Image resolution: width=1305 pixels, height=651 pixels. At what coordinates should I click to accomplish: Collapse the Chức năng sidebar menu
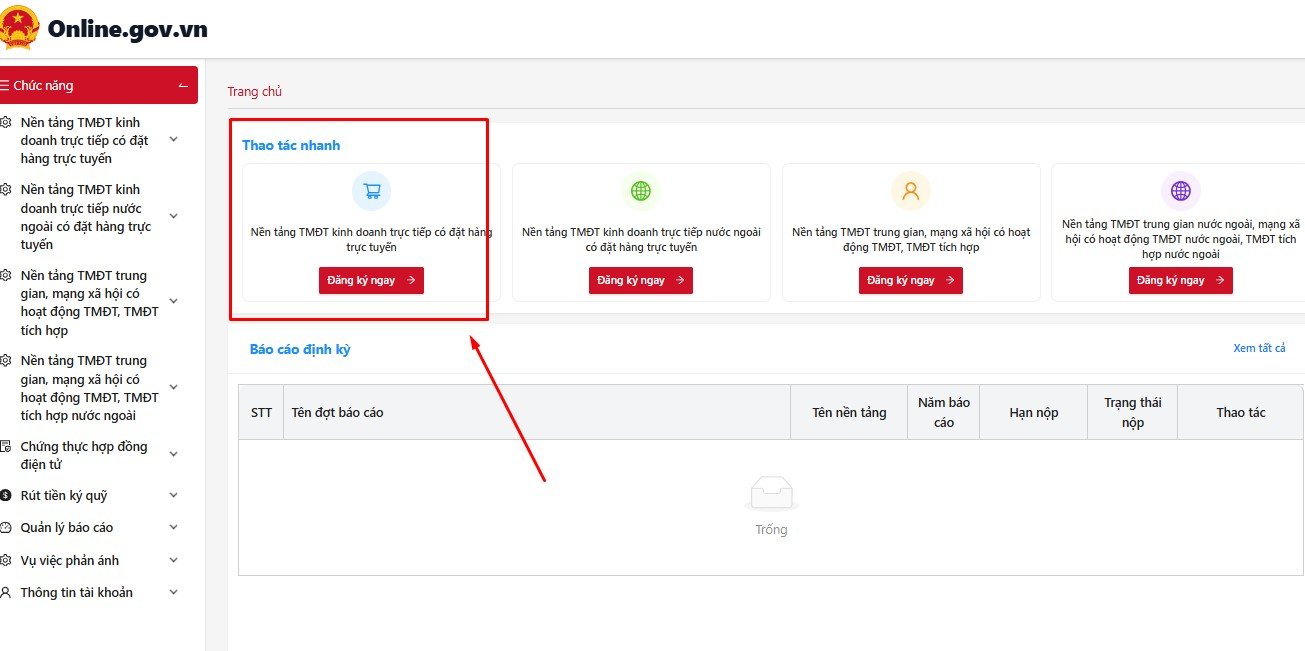click(x=183, y=86)
